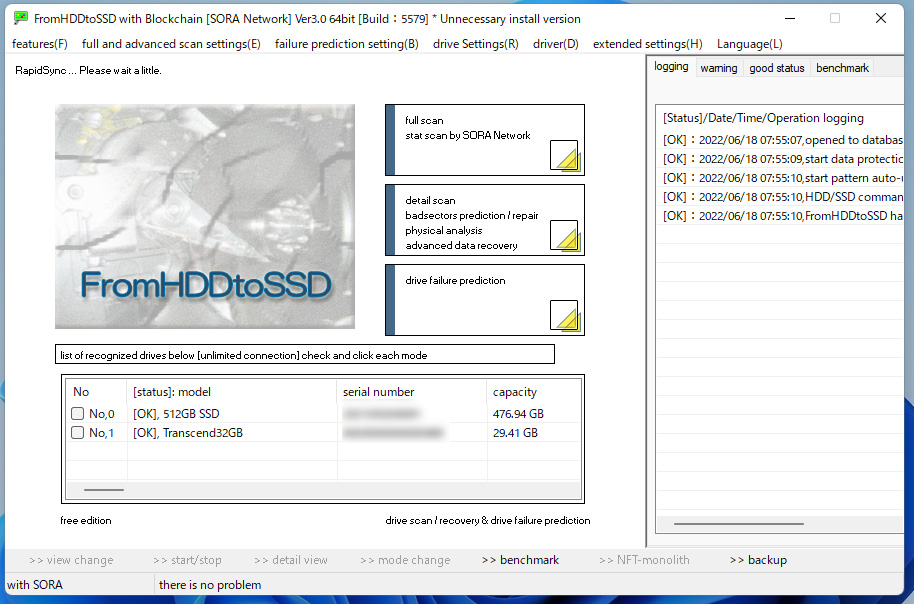Screen dimensions: 914x604
Task: Open full and advanced scan settings(E) menu
Action: click(x=171, y=44)
